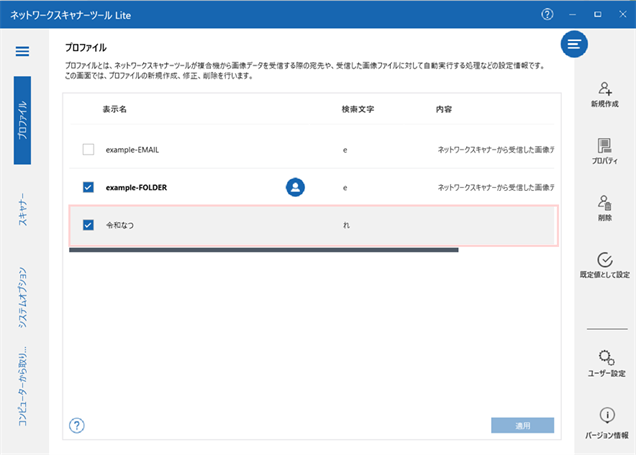Click the user avatar icon on example-FOLDER

point(295,186)
